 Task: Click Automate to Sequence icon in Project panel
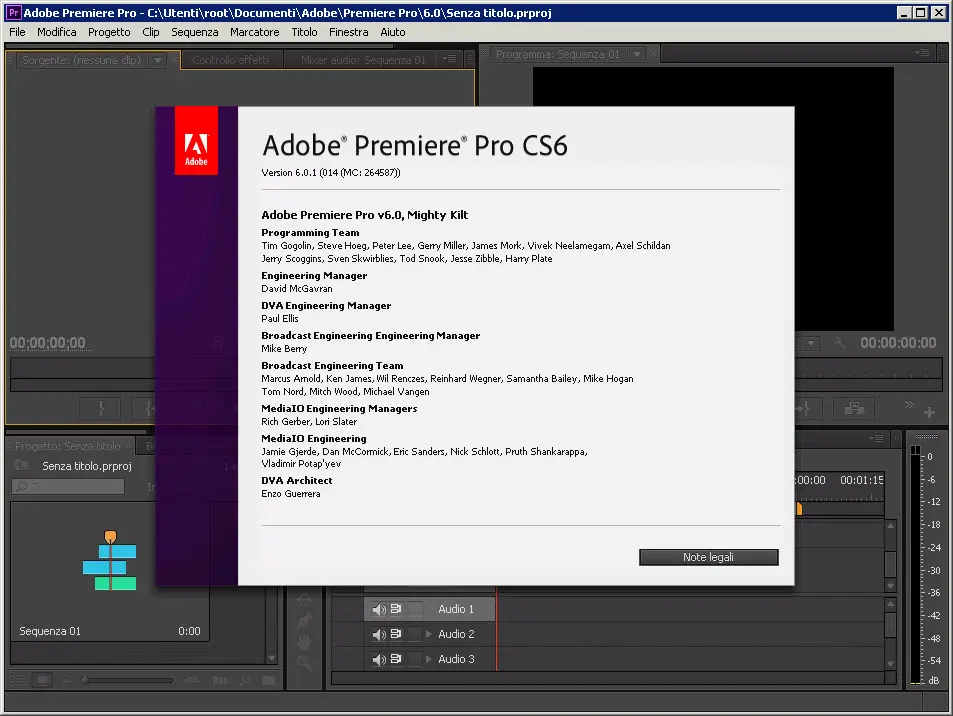(221, 680)
